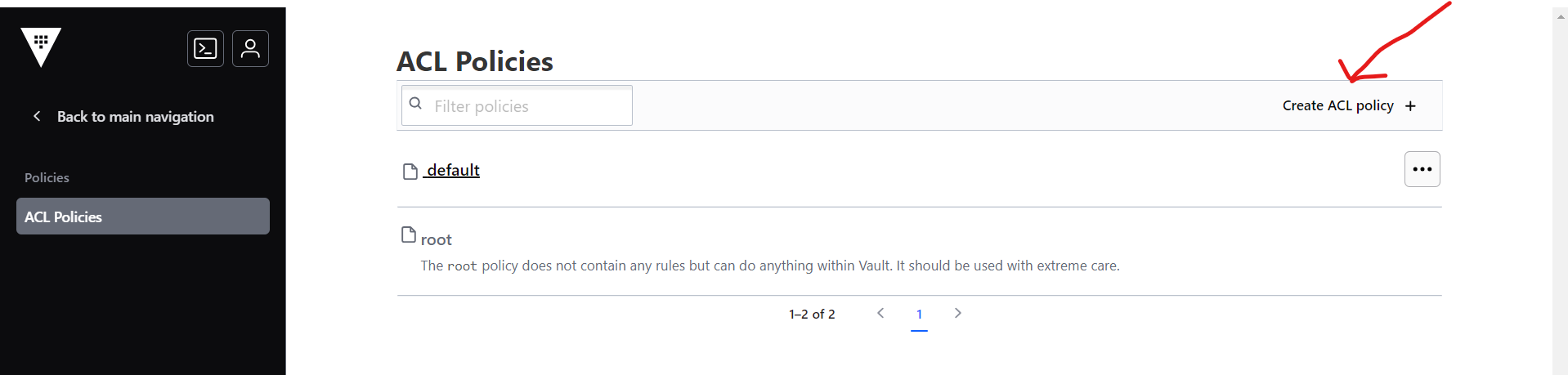Click the plus icon beside Create ACL policy
1568x375 pixels.
(1410, 106)
